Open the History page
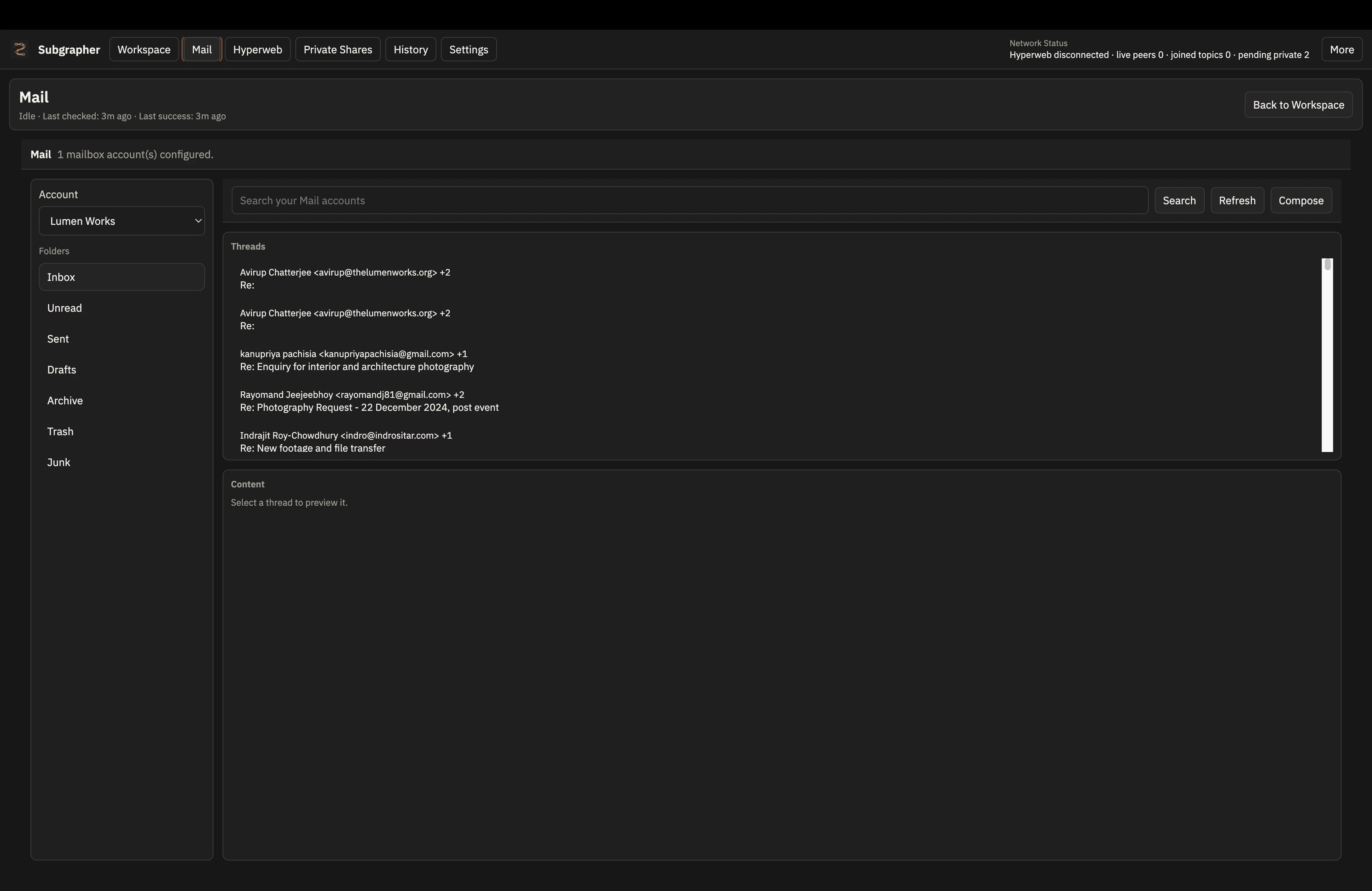This screenshot has height=891, width=1372. coord(410,49)
